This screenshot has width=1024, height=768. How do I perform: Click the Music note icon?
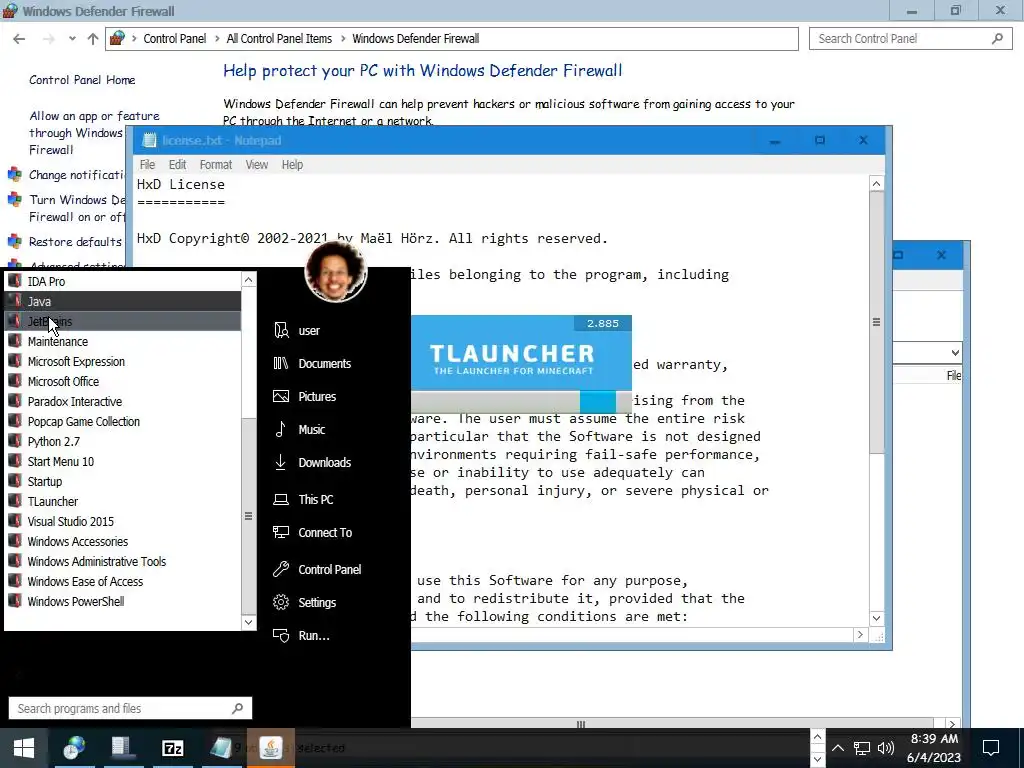(x=280, y=429)
